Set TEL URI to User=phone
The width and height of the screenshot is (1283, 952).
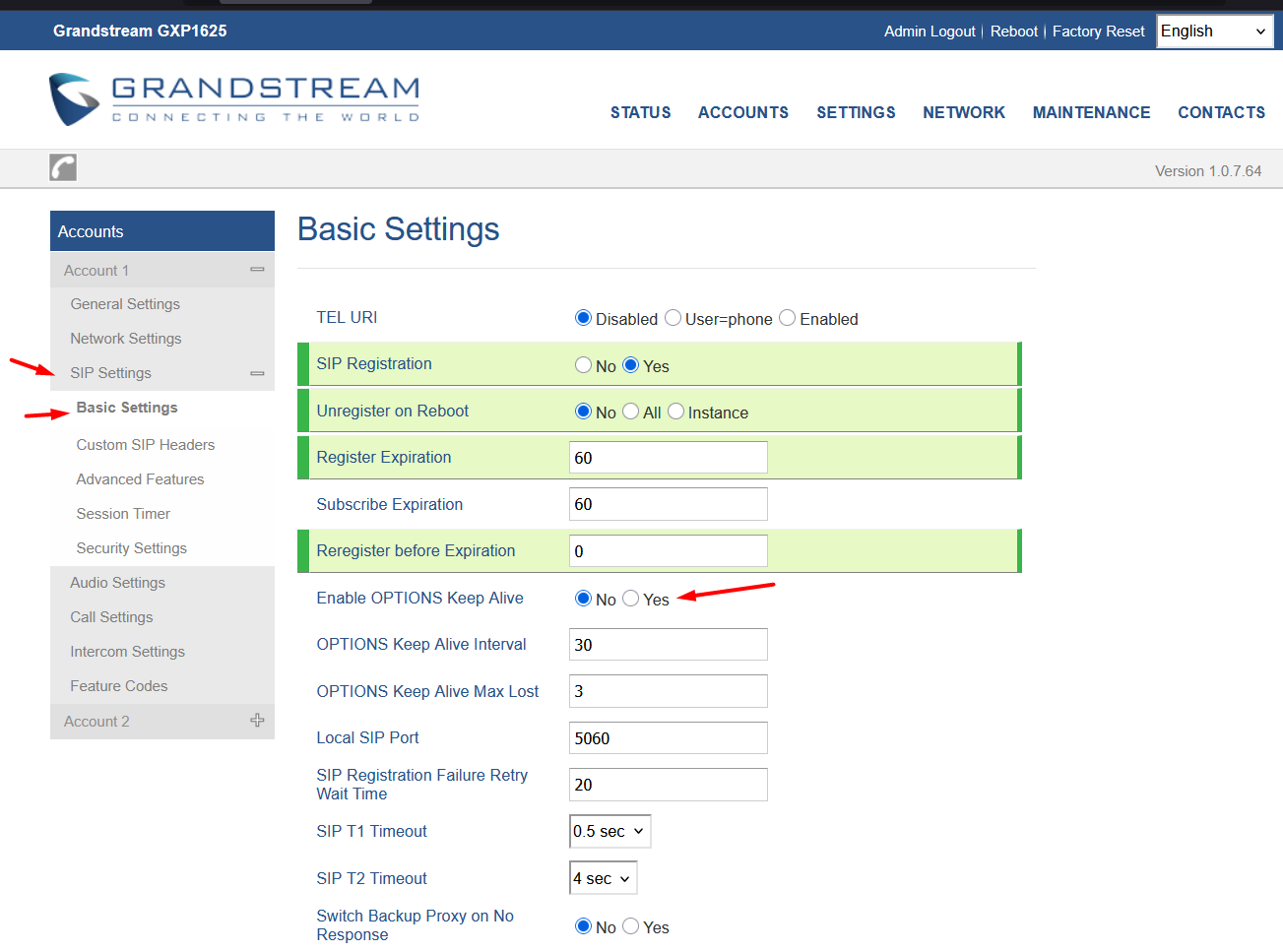pyautogui.click(x=673, y=318)
